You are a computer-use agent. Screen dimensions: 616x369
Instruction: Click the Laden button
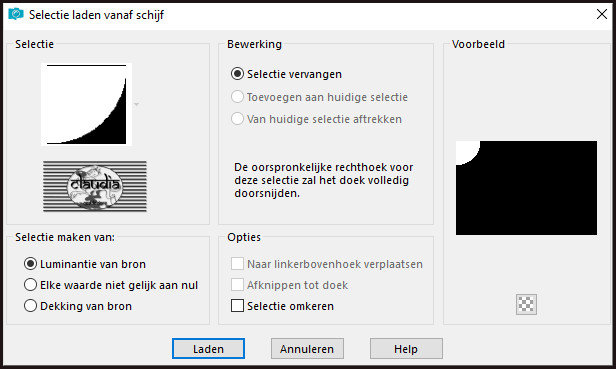[x=208, y=349]
